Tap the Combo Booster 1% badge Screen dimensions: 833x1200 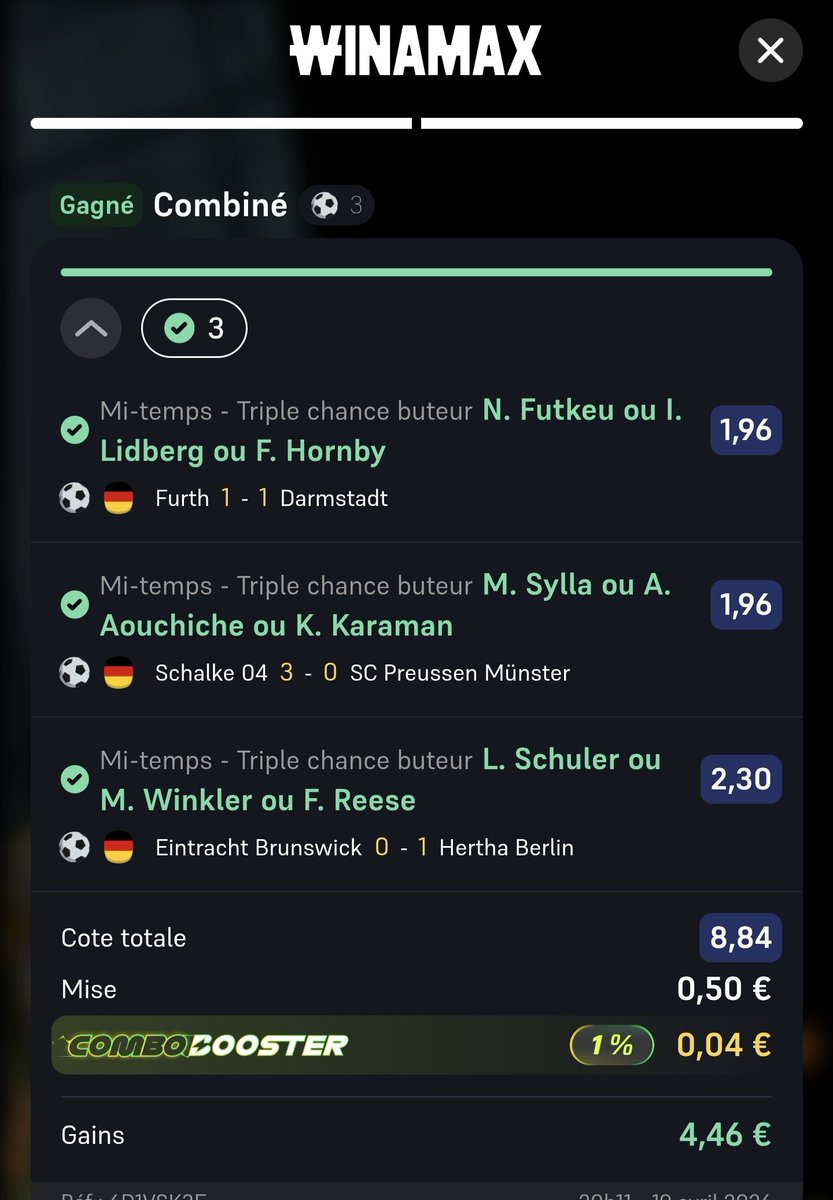[612, 1045]
